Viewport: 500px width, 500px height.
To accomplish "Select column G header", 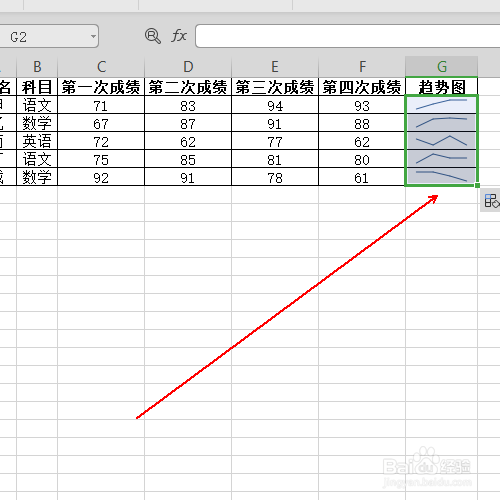I will (442, 67).
